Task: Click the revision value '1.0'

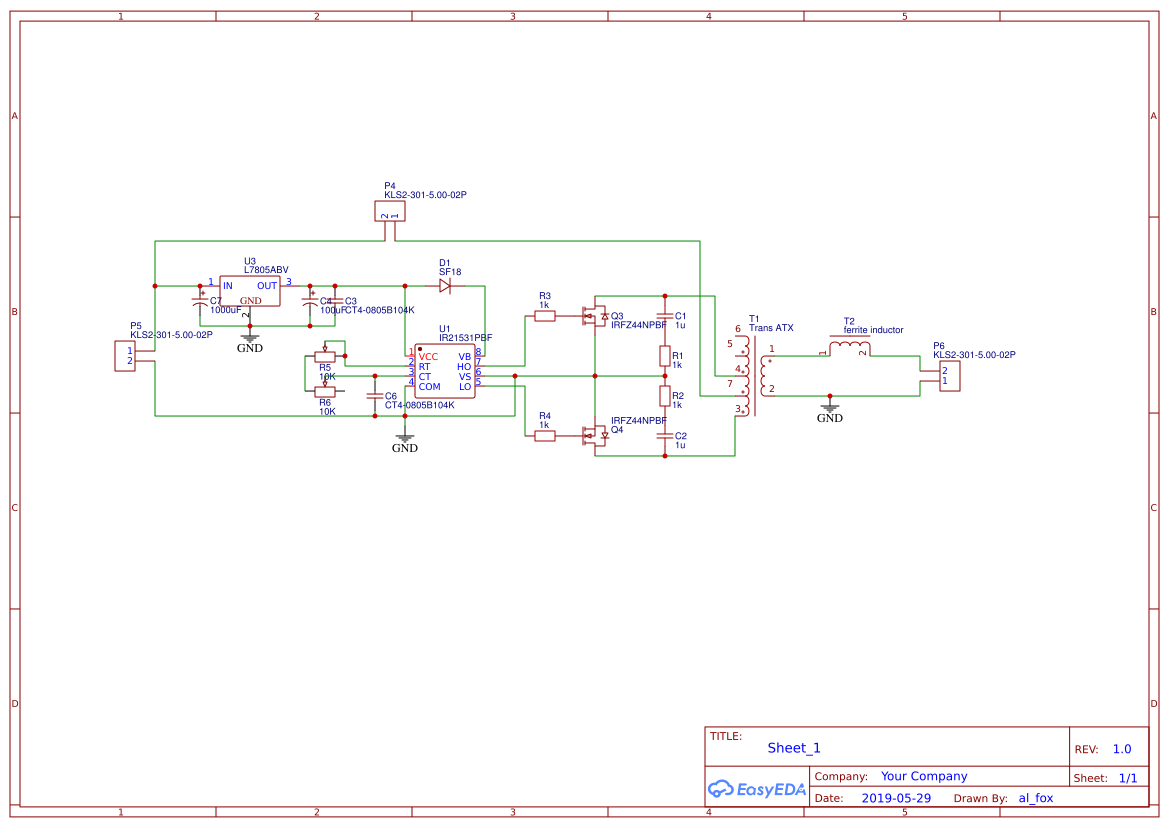Action: click(1122, 749)
